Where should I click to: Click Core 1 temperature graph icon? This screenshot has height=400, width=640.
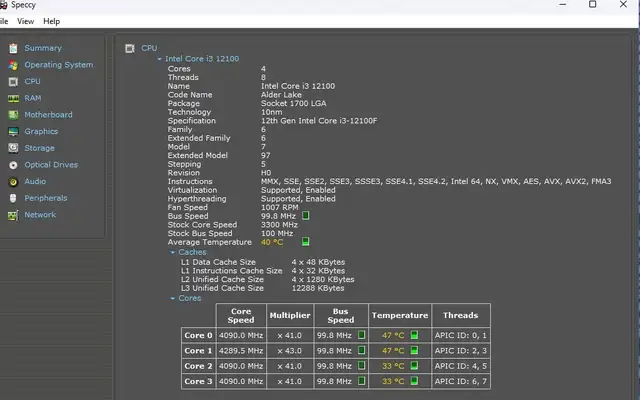click(x=414, y=350)
